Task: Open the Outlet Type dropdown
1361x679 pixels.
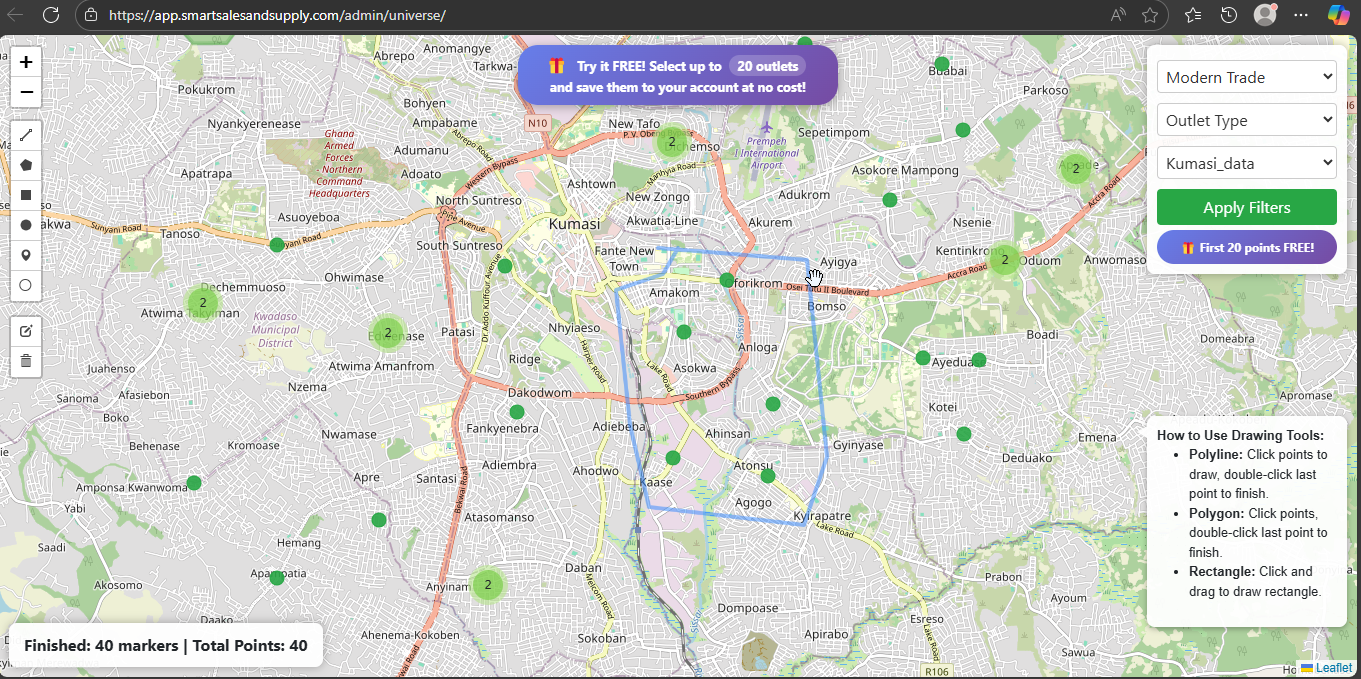Action: click(1246, 119)
